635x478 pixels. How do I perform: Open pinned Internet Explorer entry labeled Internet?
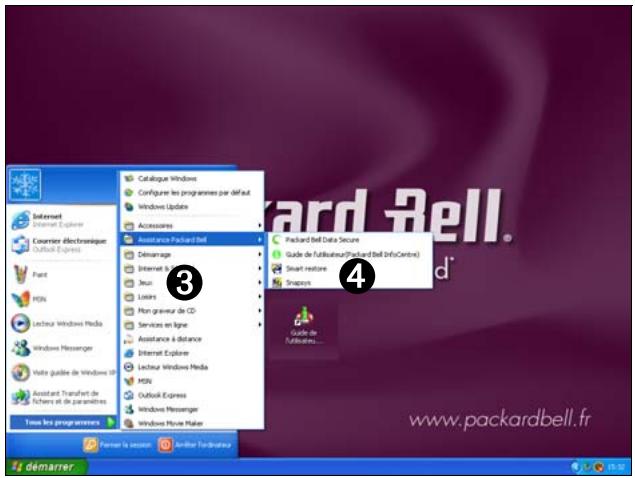tap(61, 220)
